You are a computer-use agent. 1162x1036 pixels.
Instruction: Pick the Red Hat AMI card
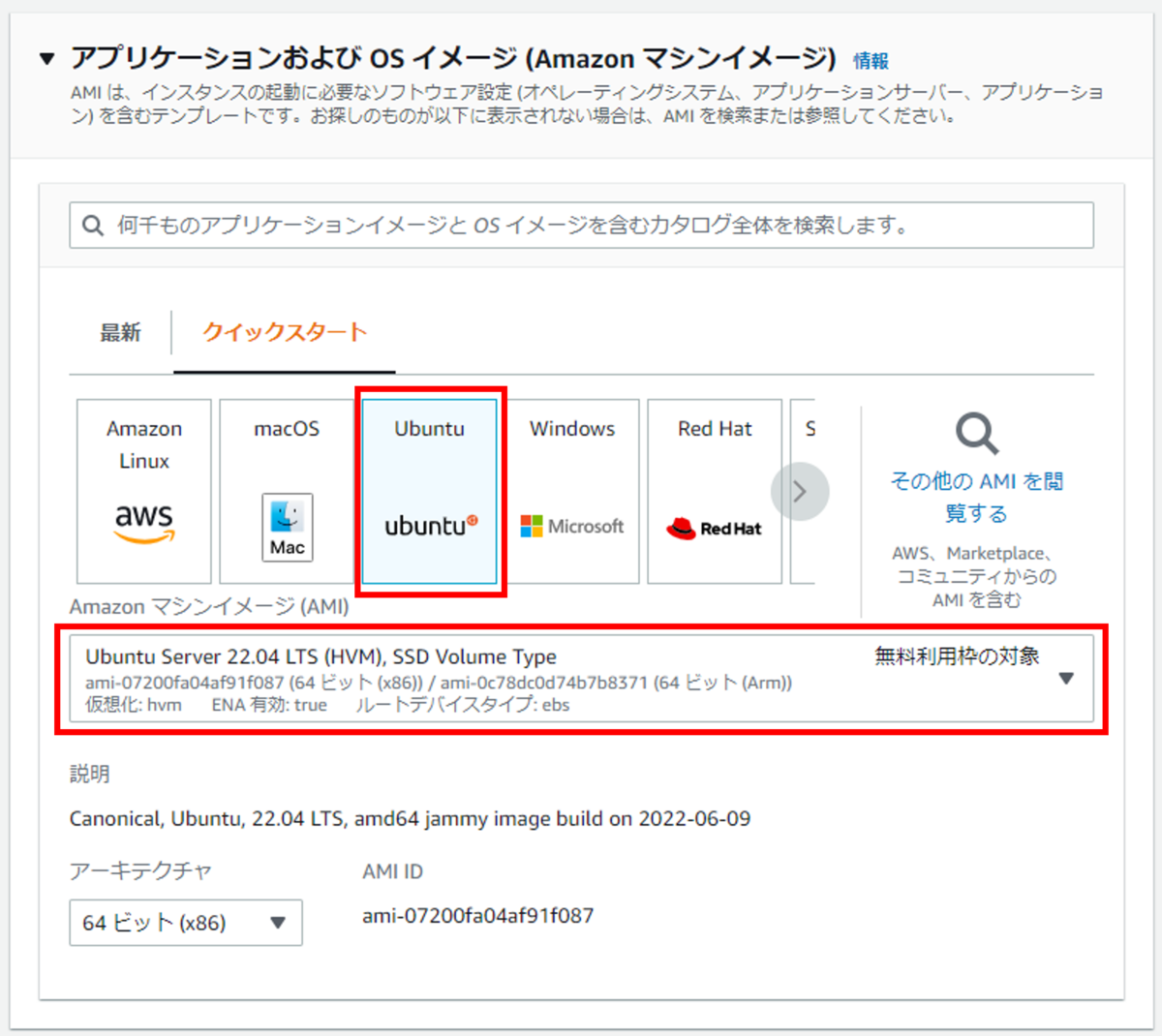pos(715,491)
